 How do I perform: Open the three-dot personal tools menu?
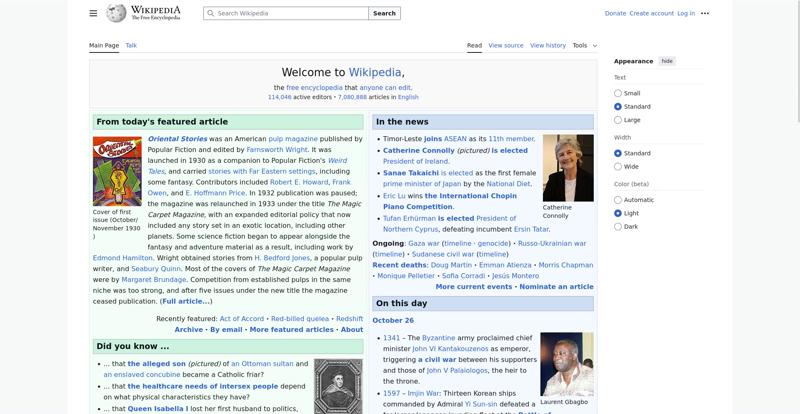705,13
